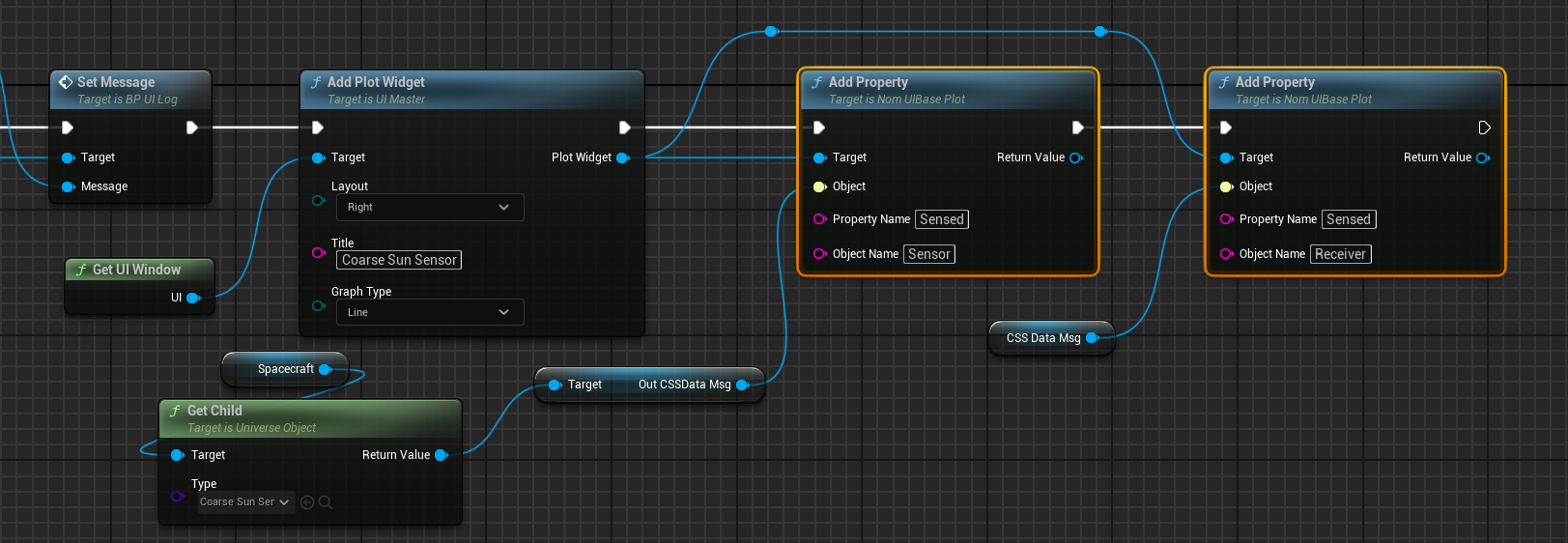Open the Layout dropdown set to Right
The image size is (1568, 543).
430,207
